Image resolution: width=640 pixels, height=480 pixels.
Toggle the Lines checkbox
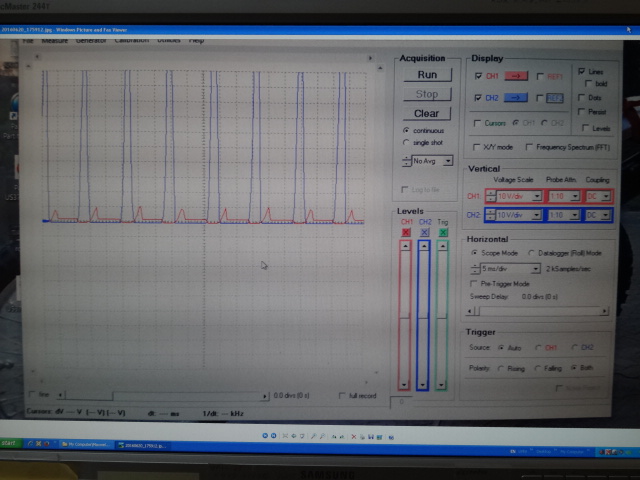click(x=582, y=71)
